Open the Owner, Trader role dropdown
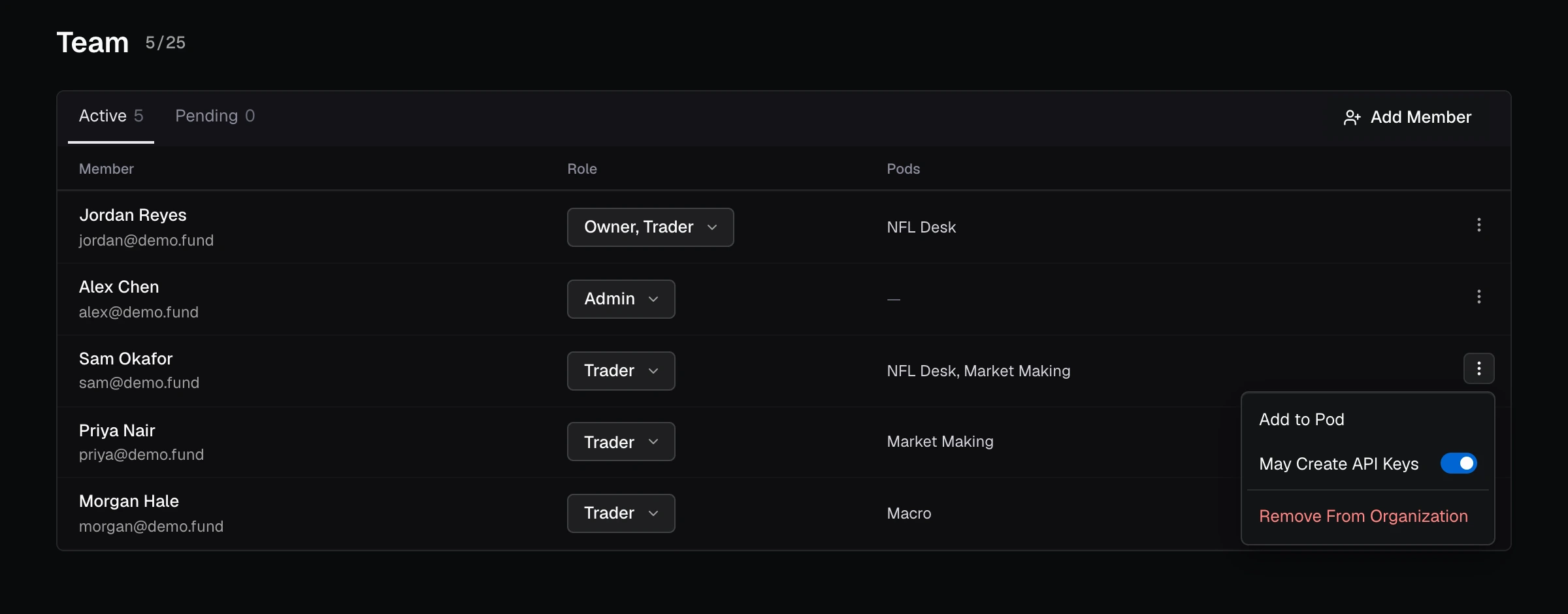1568x614 pixels. click(x=650, y=227)
